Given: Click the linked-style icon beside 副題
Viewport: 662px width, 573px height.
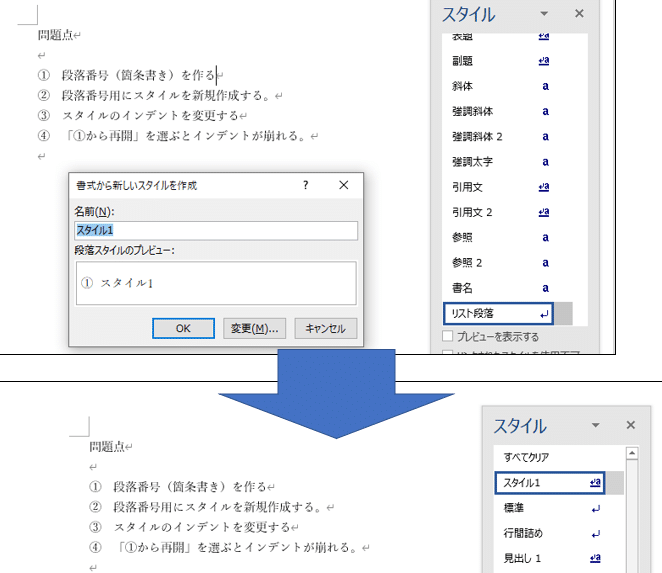Looking at the screenshot, I should coord(544,61).
